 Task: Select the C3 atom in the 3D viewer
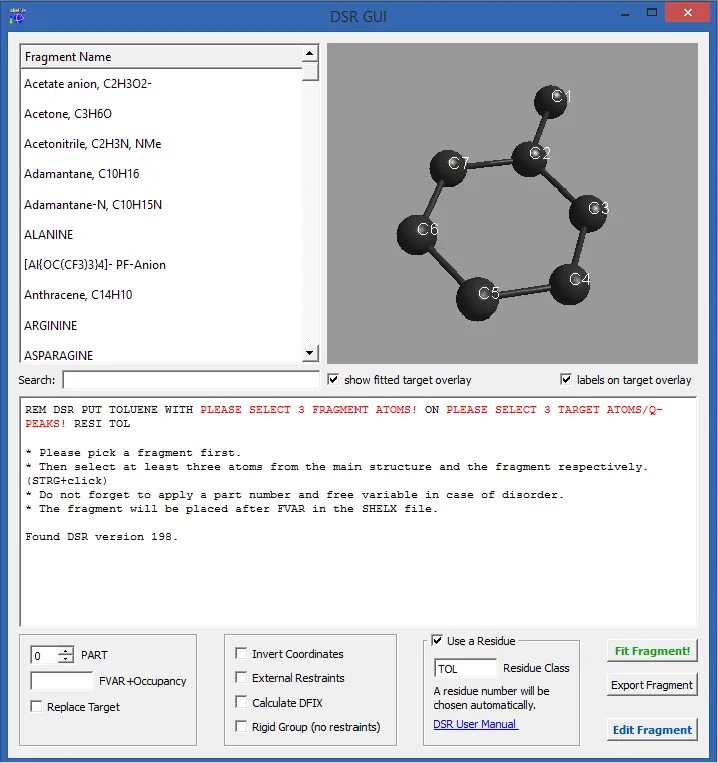(x=588, y=213)
